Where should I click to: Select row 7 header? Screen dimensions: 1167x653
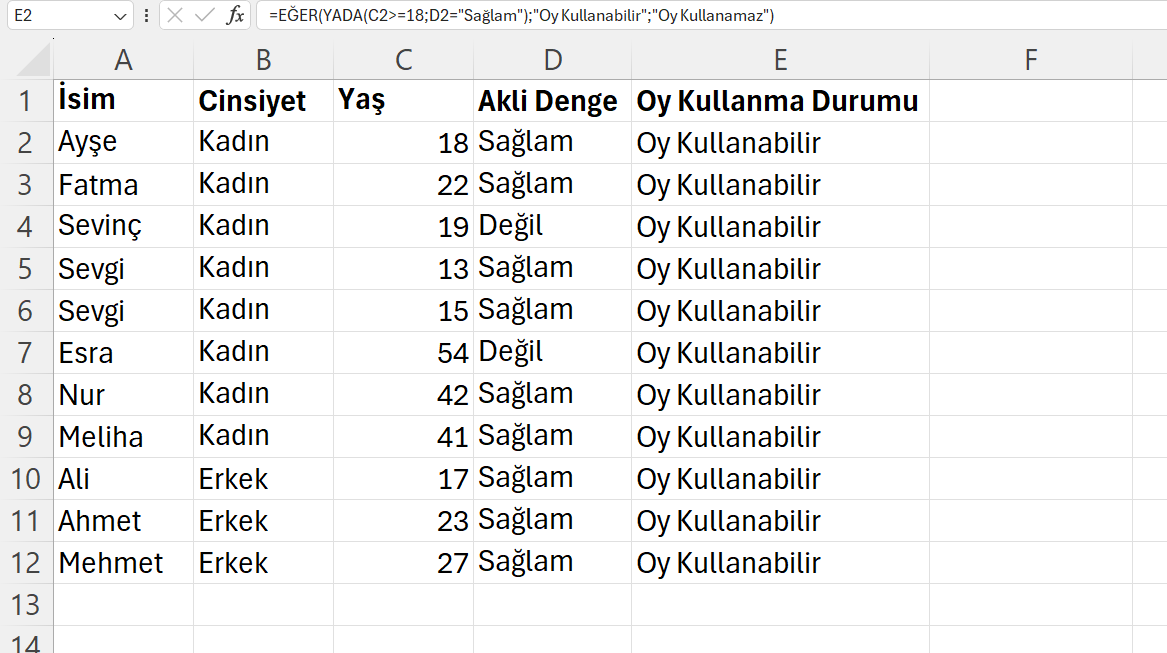[26, 353]
